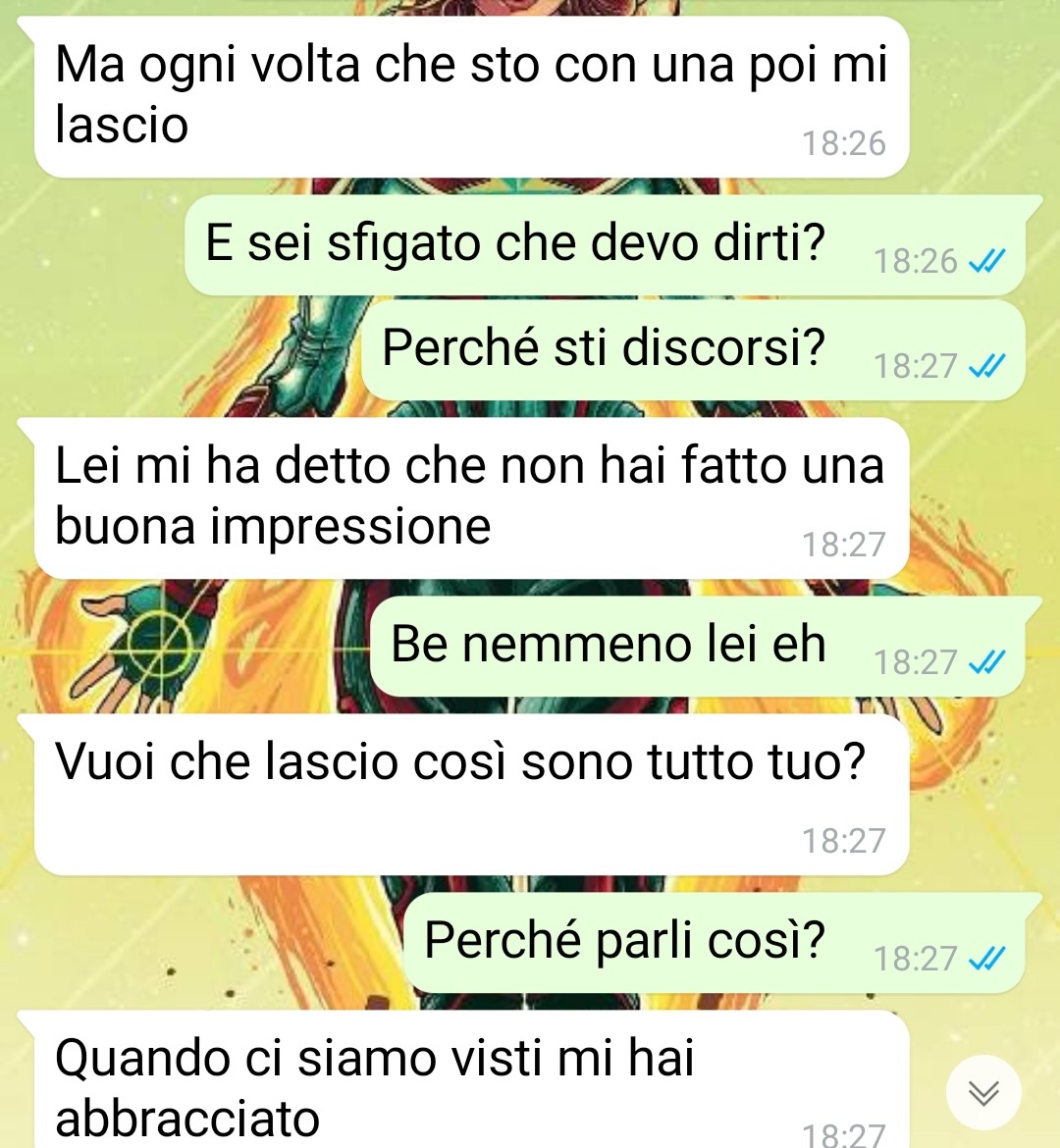The image size is (1060, 1148).
Task: Tap the 'Perché sti discorsi?' message bubble
Action: 693,350
